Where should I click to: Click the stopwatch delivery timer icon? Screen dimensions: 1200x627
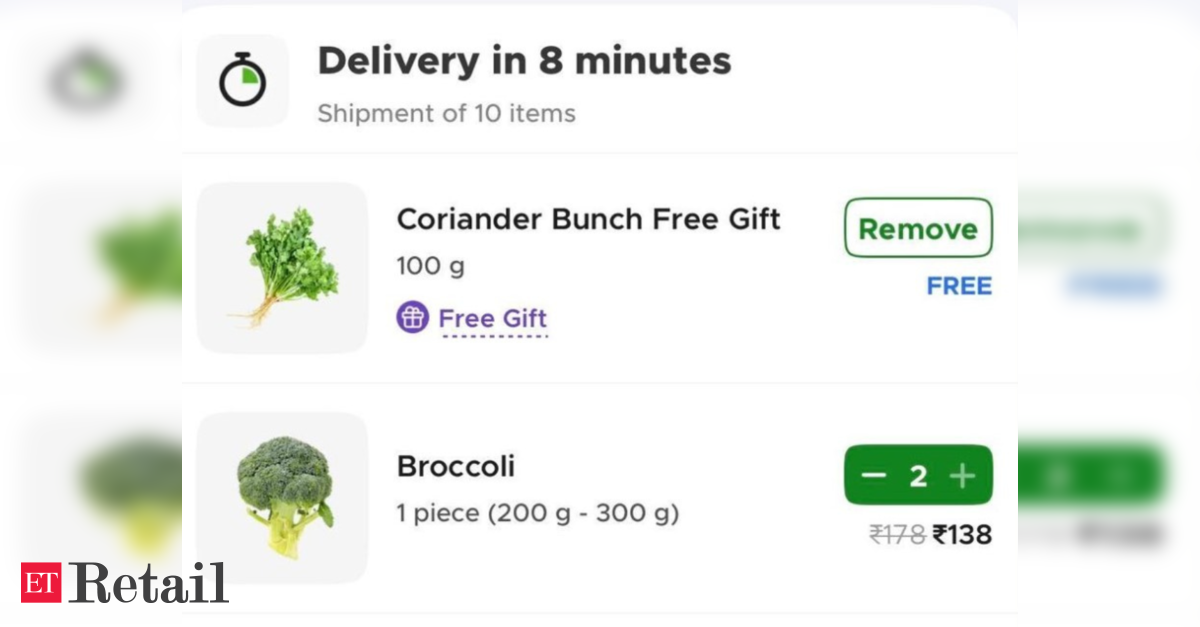point(243,81)
